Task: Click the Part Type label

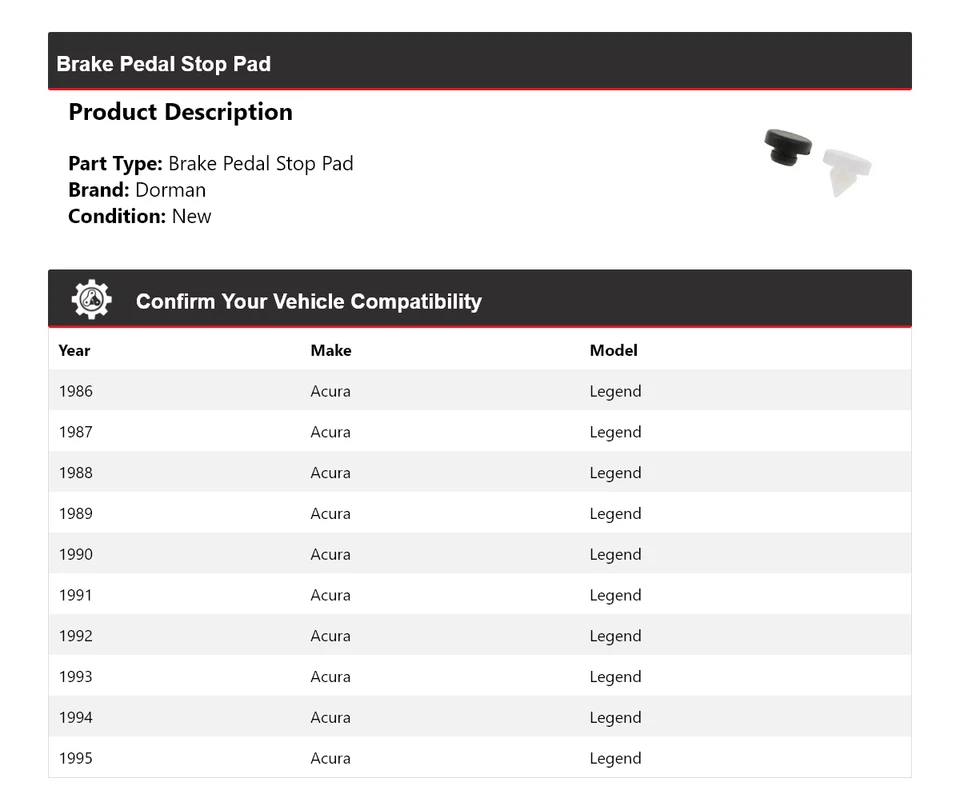Action: [x=115, y=164]
